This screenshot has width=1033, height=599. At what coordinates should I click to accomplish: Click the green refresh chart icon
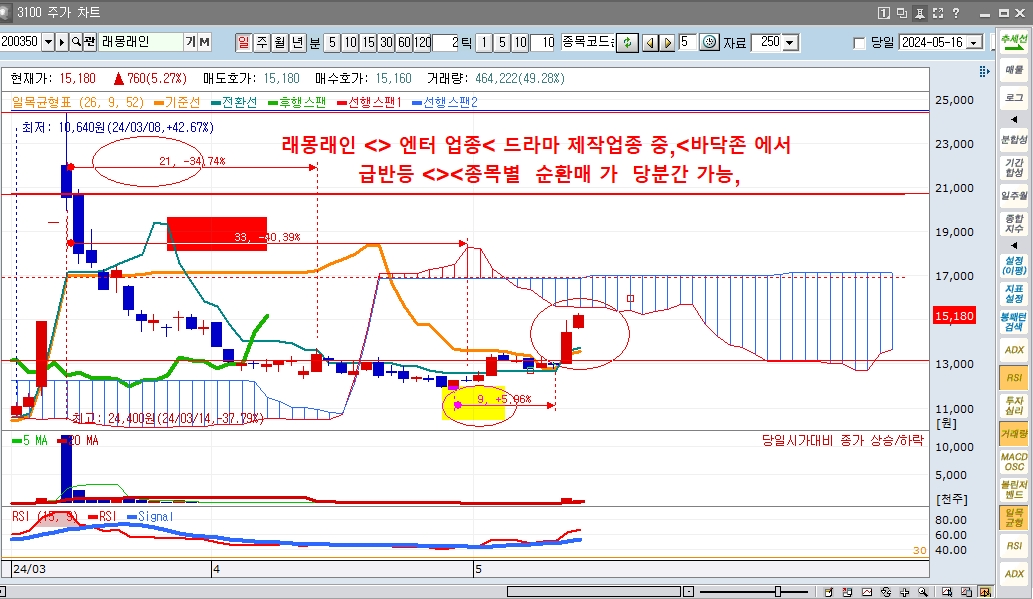627,42
